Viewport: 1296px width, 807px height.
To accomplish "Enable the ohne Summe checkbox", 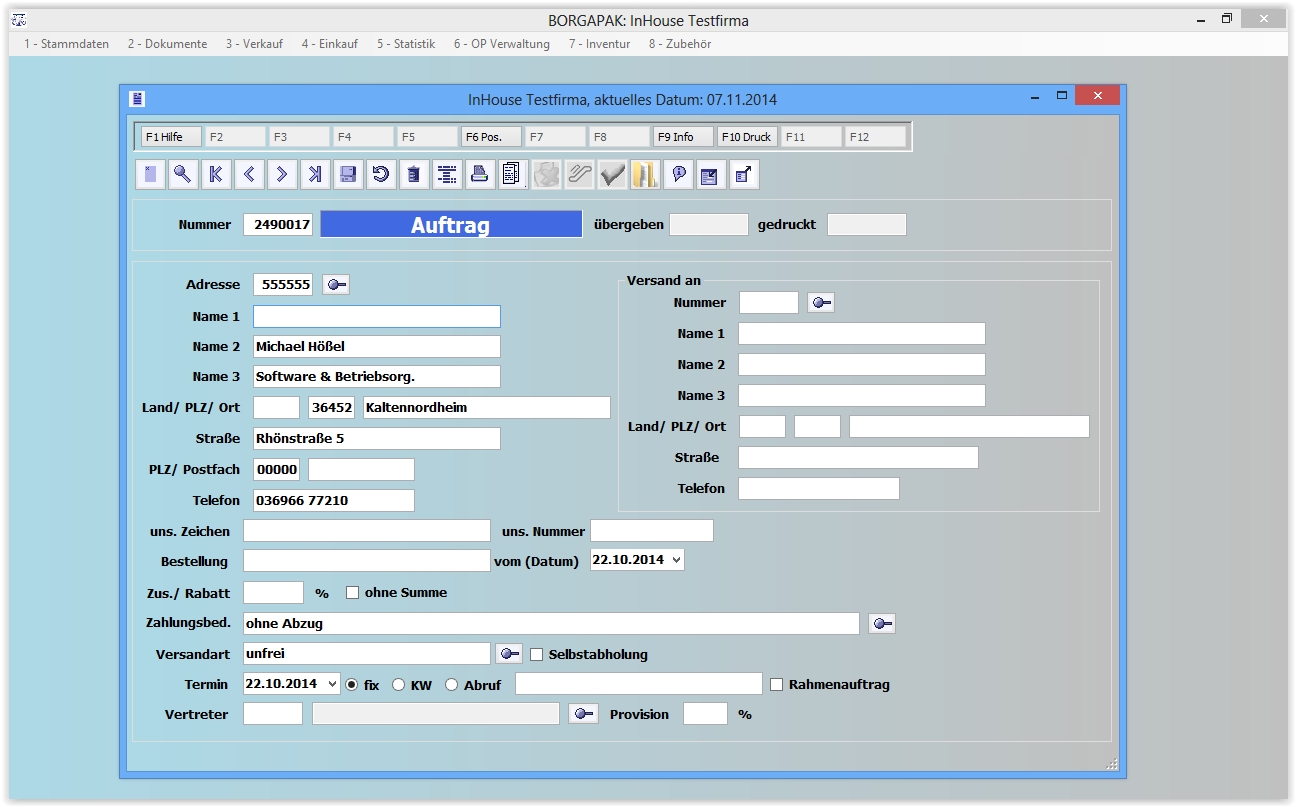I will (x=352, y=593).
